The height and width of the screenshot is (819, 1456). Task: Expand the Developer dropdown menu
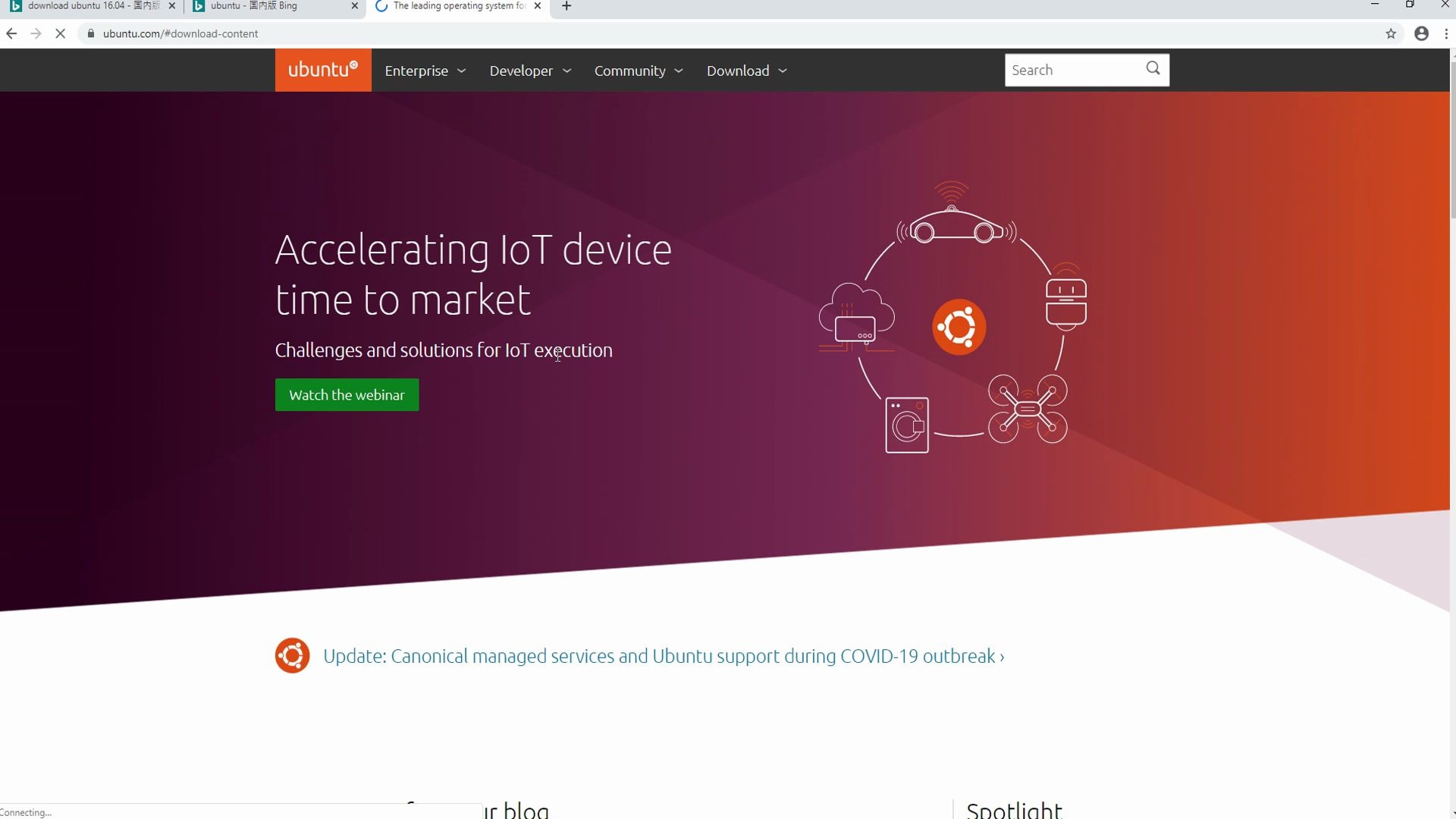point(530,71)
